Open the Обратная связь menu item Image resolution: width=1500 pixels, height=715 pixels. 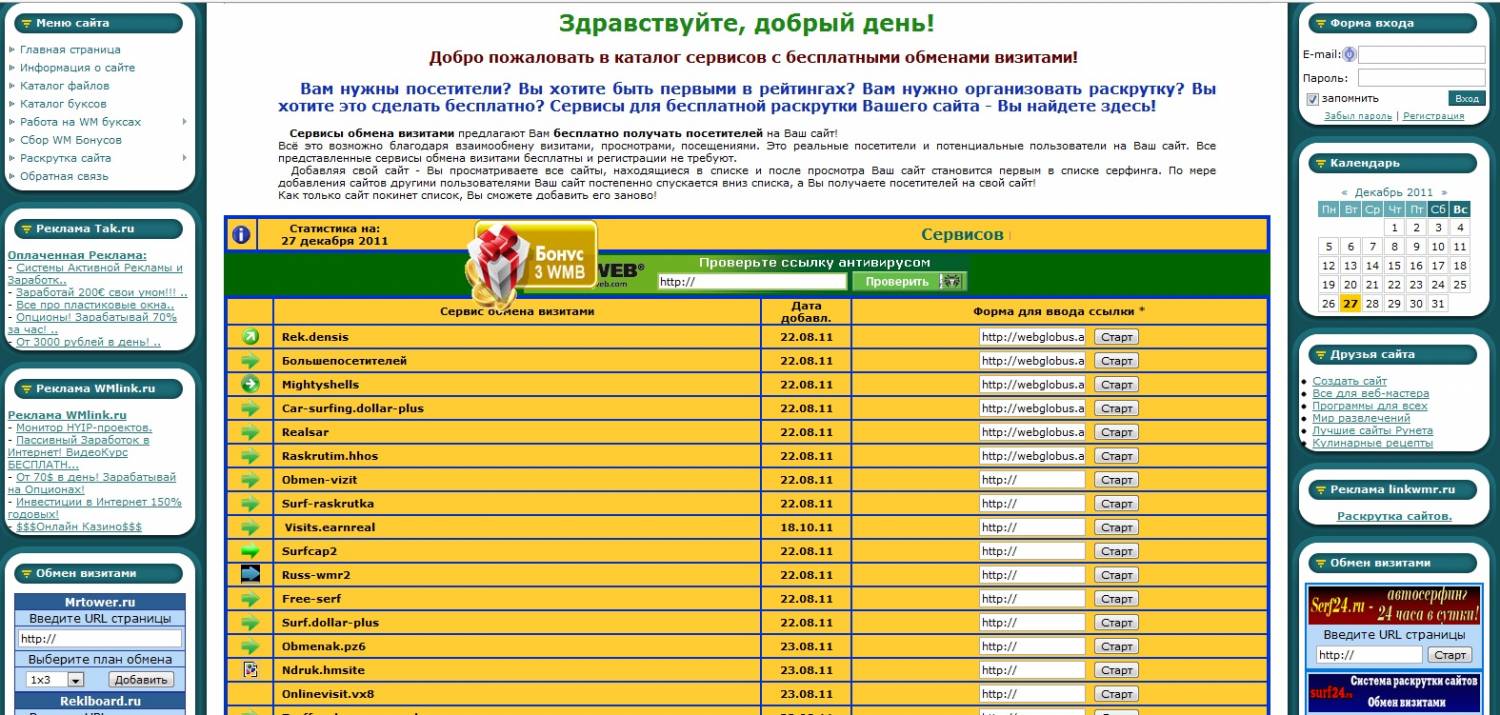point(64,176)
